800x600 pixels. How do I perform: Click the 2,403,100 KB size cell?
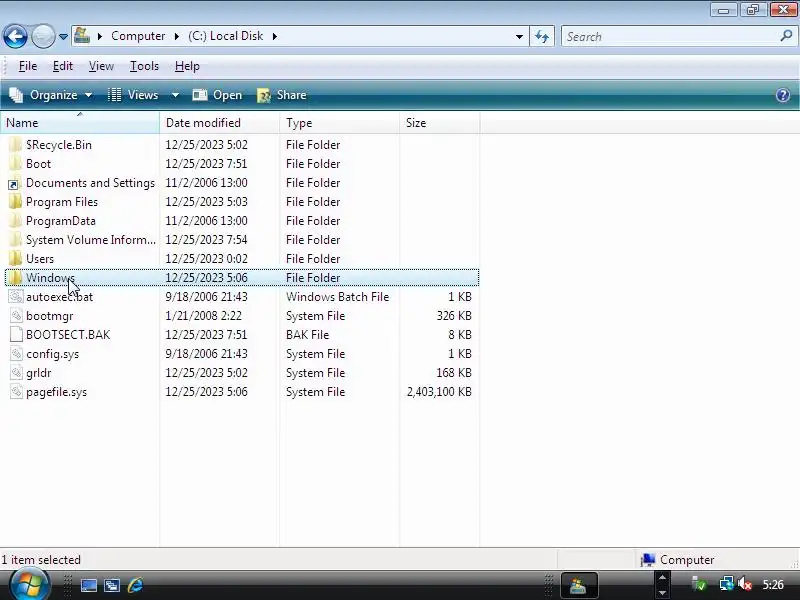pyautogui.click(x=439, y=392)
